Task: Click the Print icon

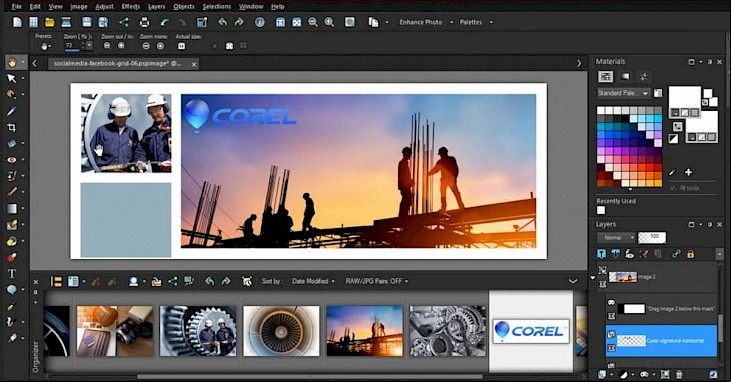Action: 144,22
